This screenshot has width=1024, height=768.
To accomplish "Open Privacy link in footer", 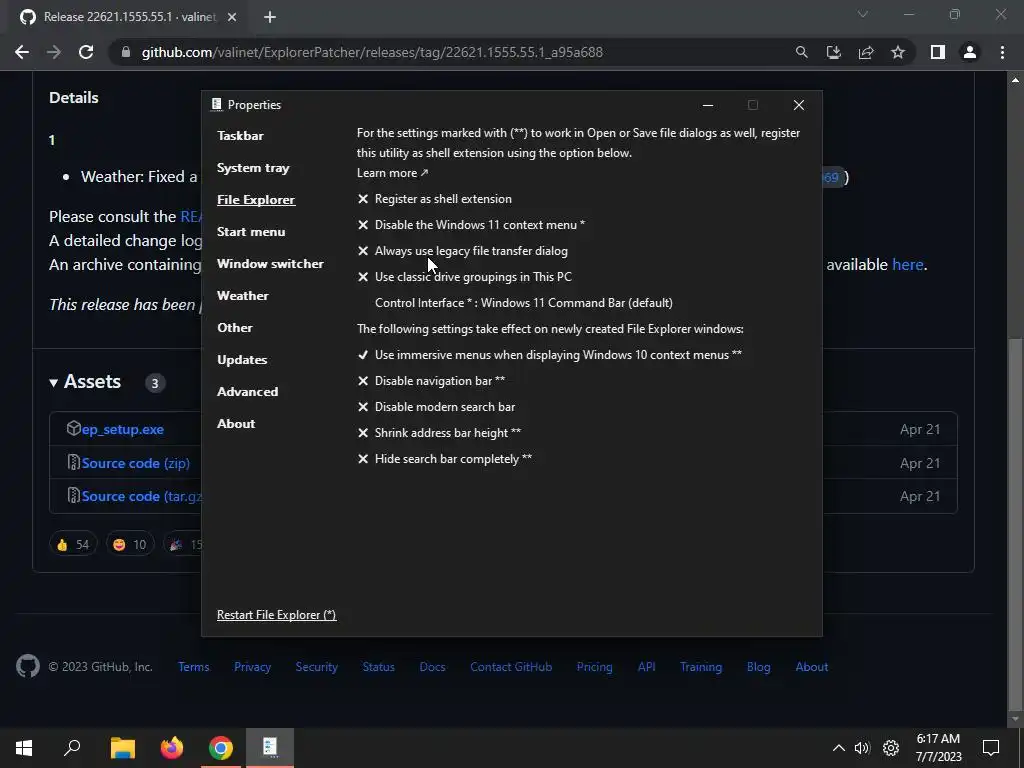I will tap(252, 667).
